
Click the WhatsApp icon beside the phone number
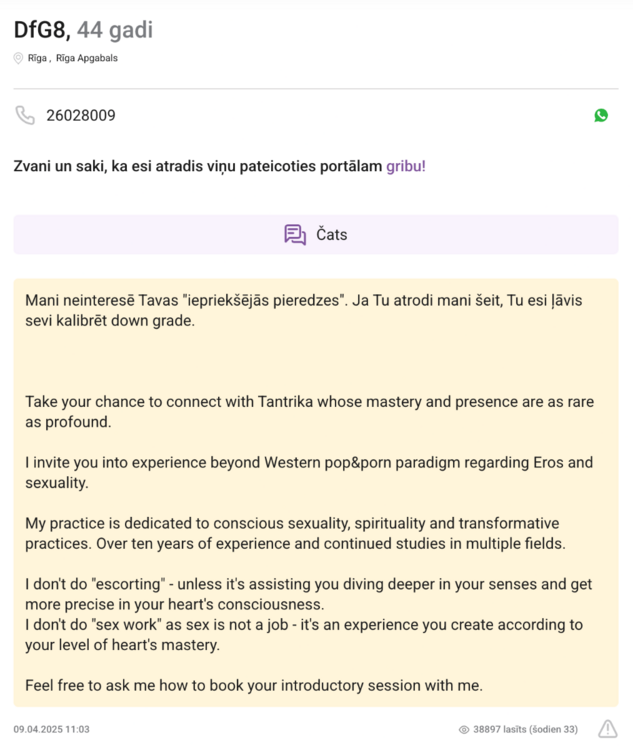coord(601,115)
